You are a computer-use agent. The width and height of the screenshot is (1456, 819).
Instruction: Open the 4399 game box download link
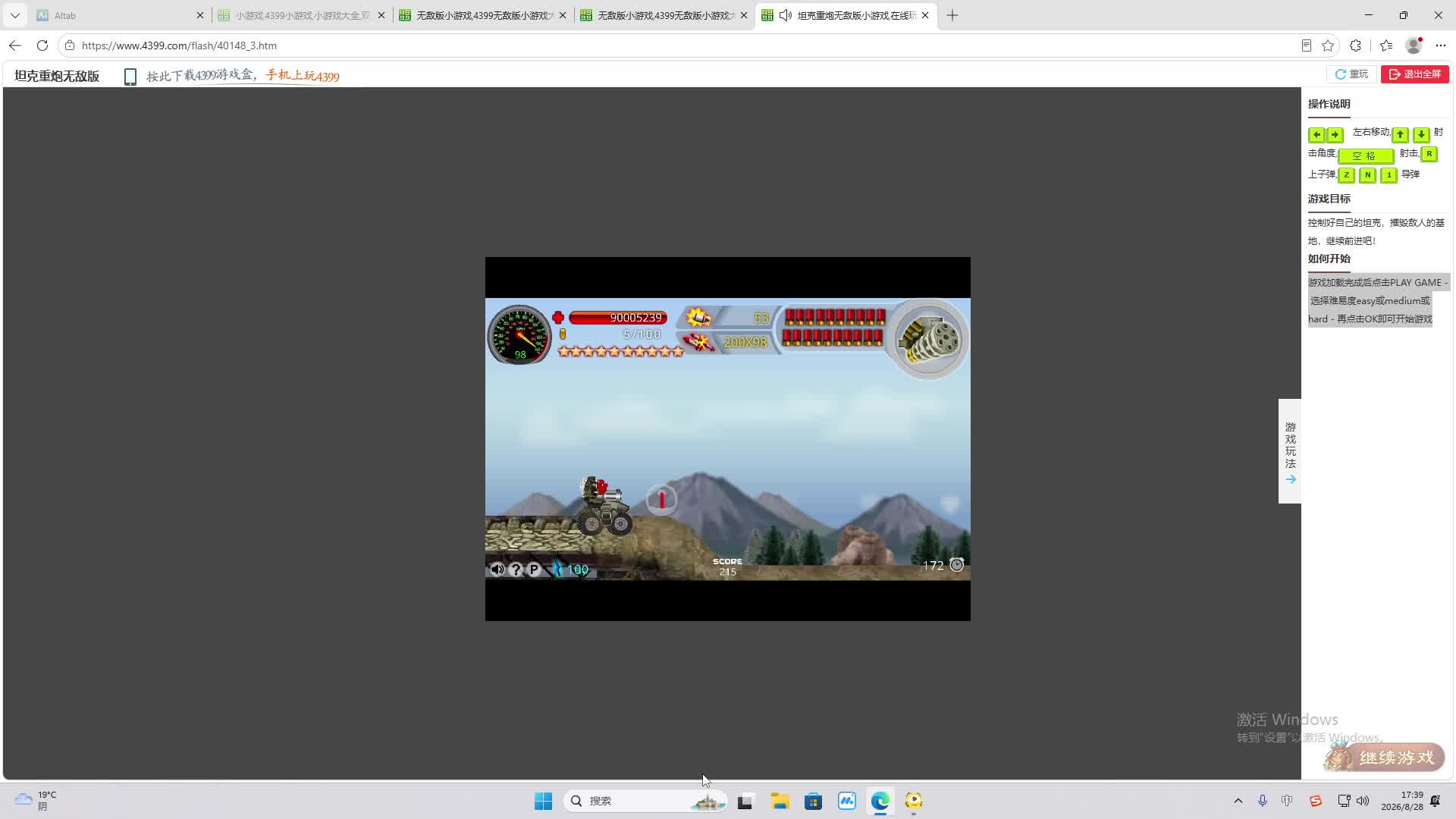click(243, 76)
